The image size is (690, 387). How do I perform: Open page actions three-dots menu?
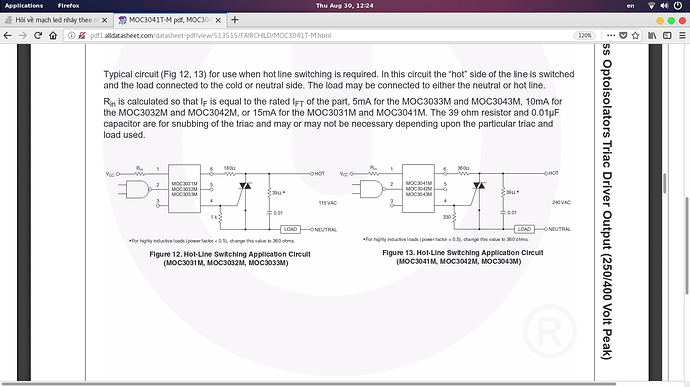(611, 36)
